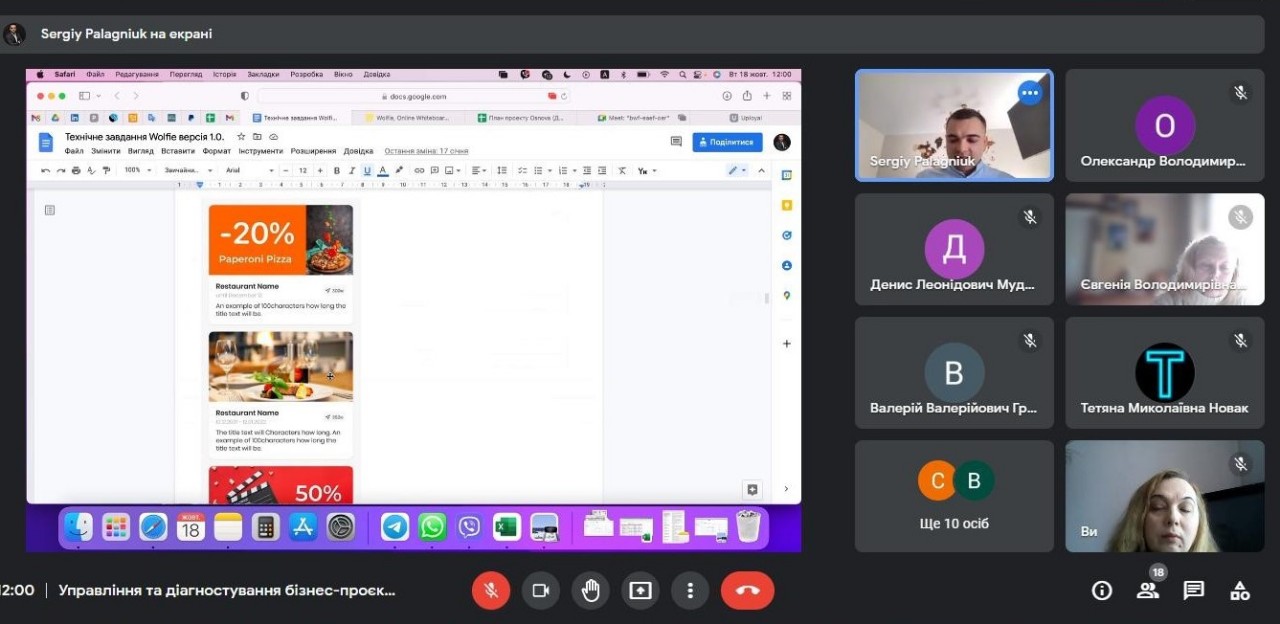1280x624 pixels.
Task: Open the text color picker in Docs toolbar
Action: pyautogui.click(x=382, y=170)
